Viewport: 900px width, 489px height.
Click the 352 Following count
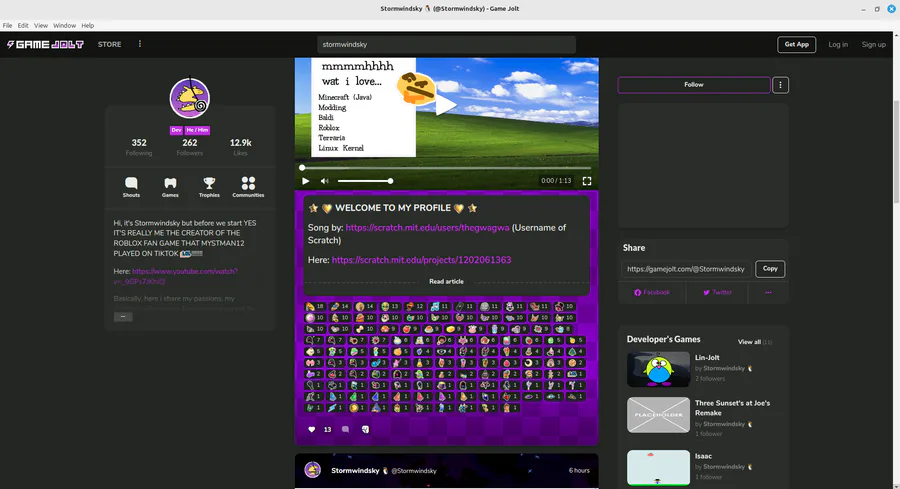click(139, 147)
